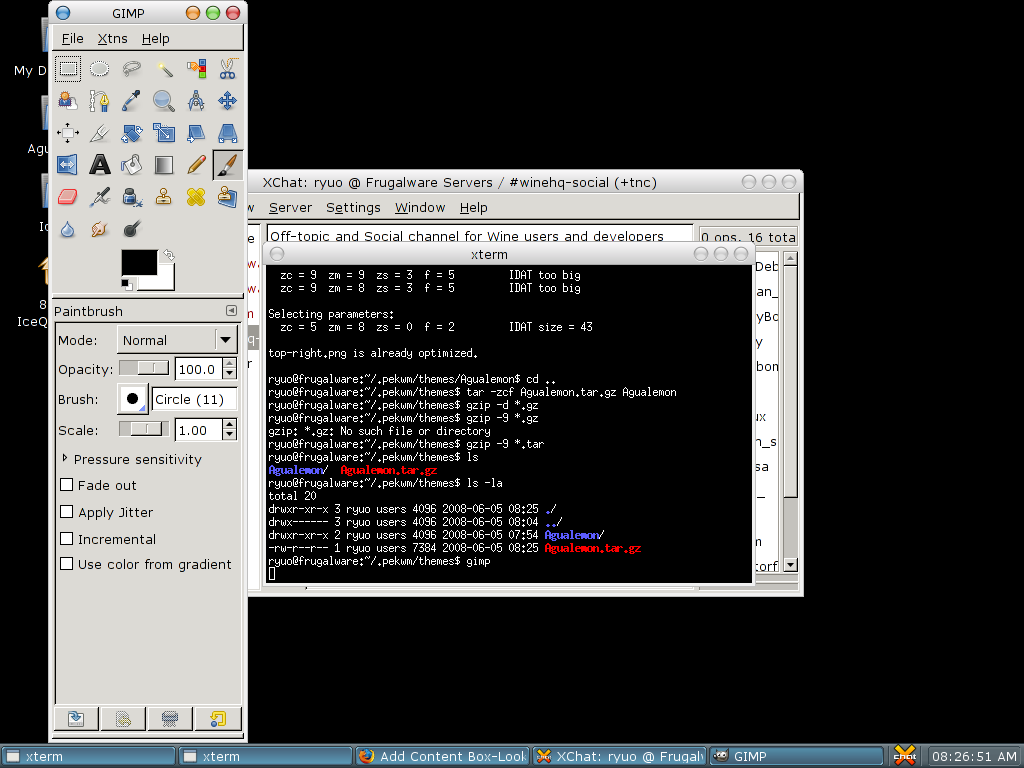Select the Rotate tool

click(131, 133)
